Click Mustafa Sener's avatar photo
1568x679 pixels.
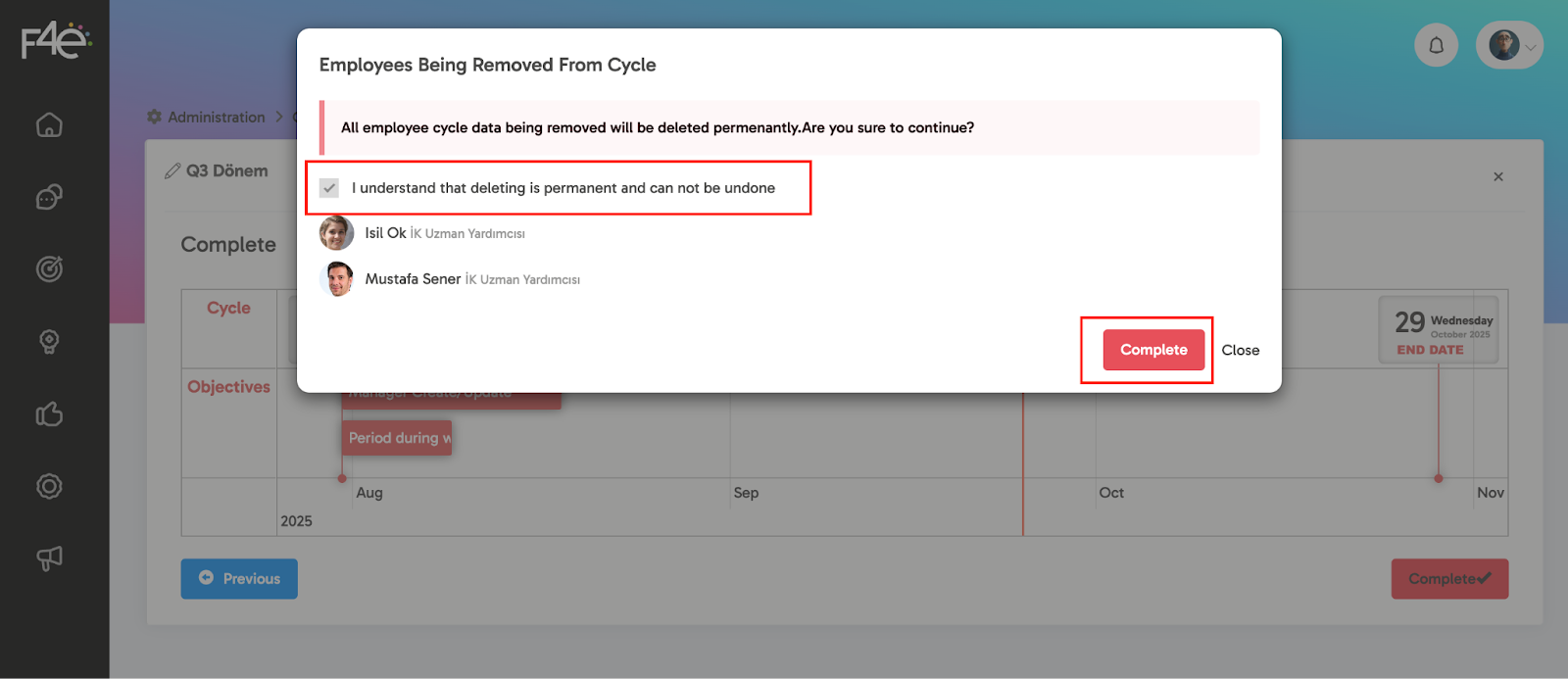tap(336, 279)
